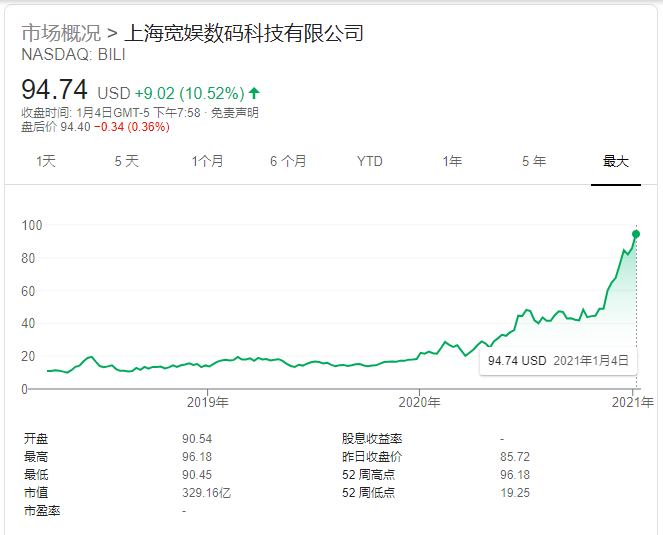Click the 最高 value 96.18

[x=197, y=457]
